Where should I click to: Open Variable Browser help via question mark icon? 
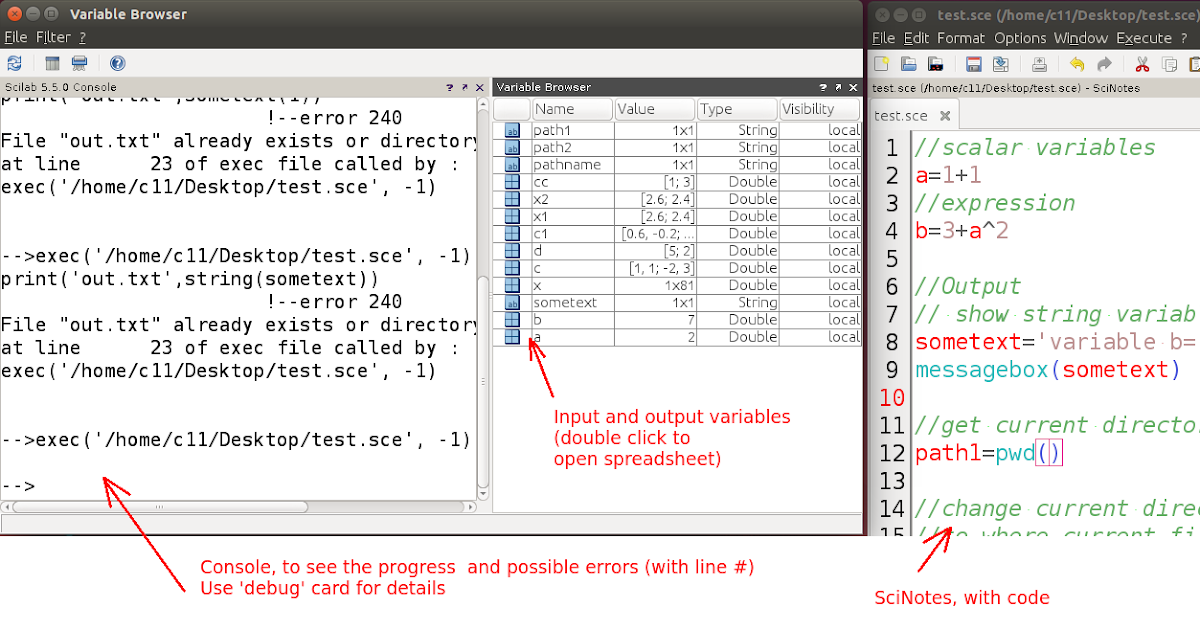click(x=117, y=62)
